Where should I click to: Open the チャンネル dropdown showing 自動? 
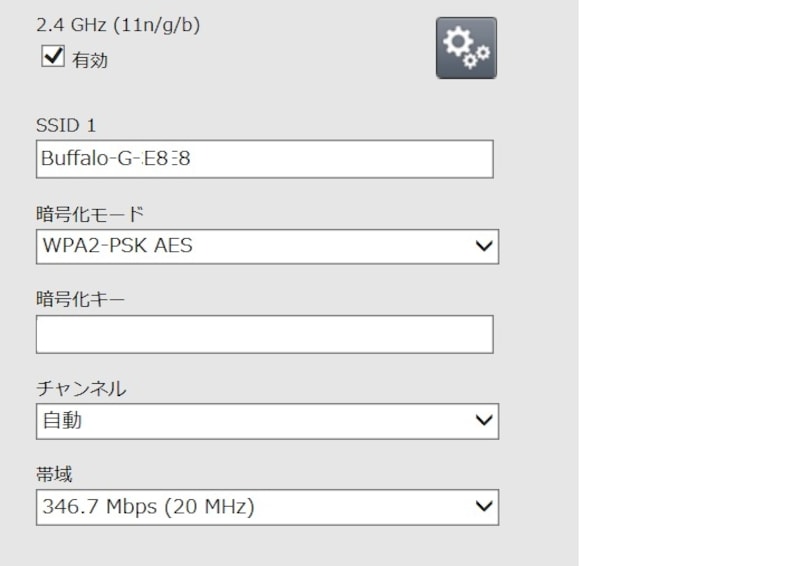point(250,421)
